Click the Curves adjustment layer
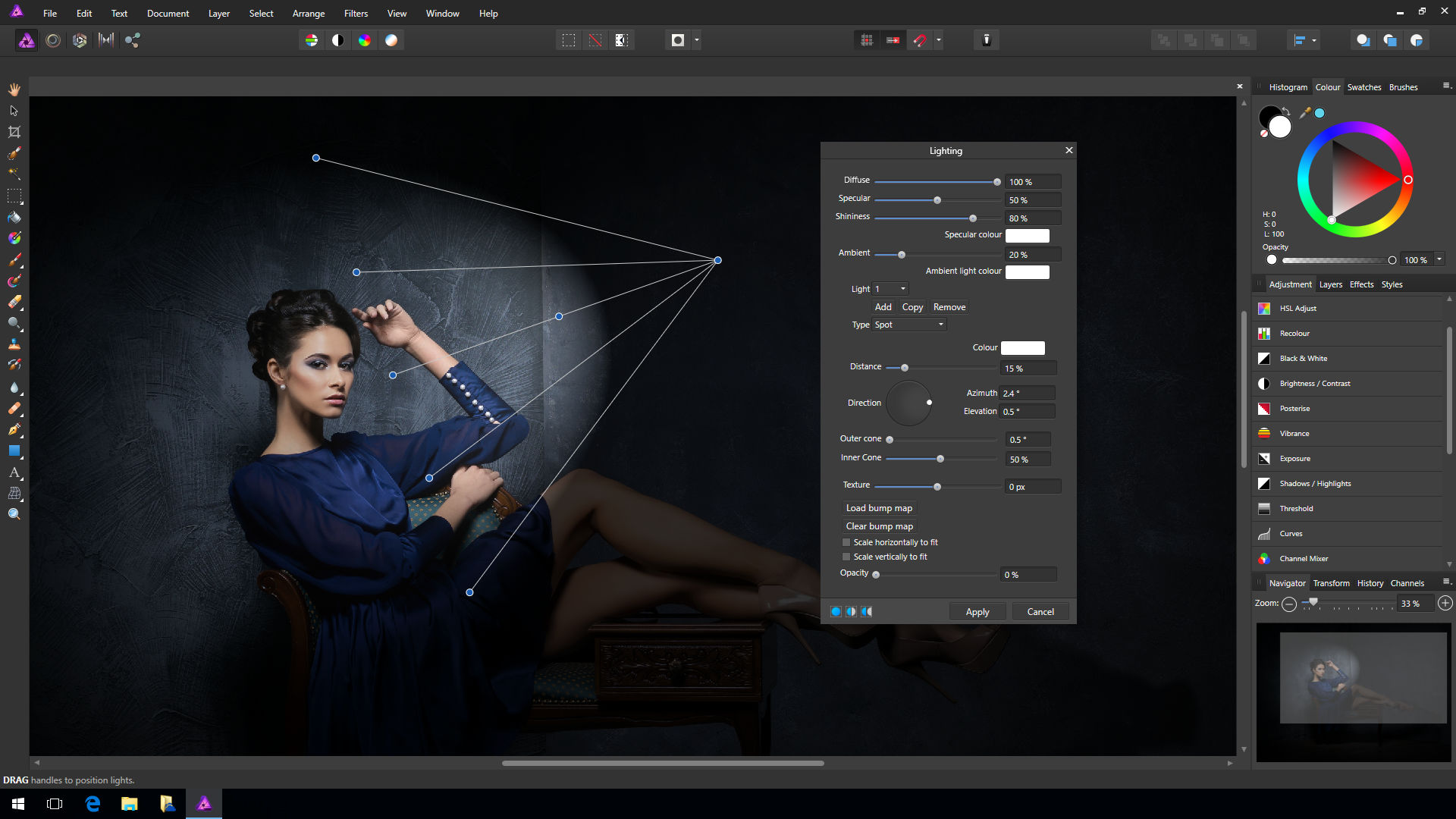 [1290, 533]
